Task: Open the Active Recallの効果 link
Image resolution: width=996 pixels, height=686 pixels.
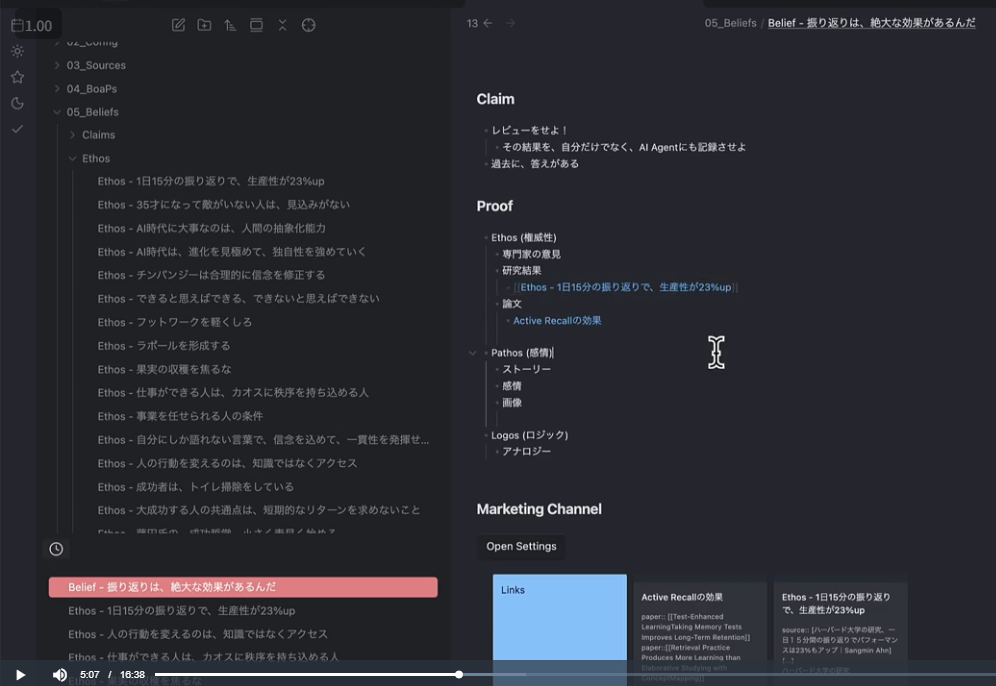Action: tap(557, 321)
